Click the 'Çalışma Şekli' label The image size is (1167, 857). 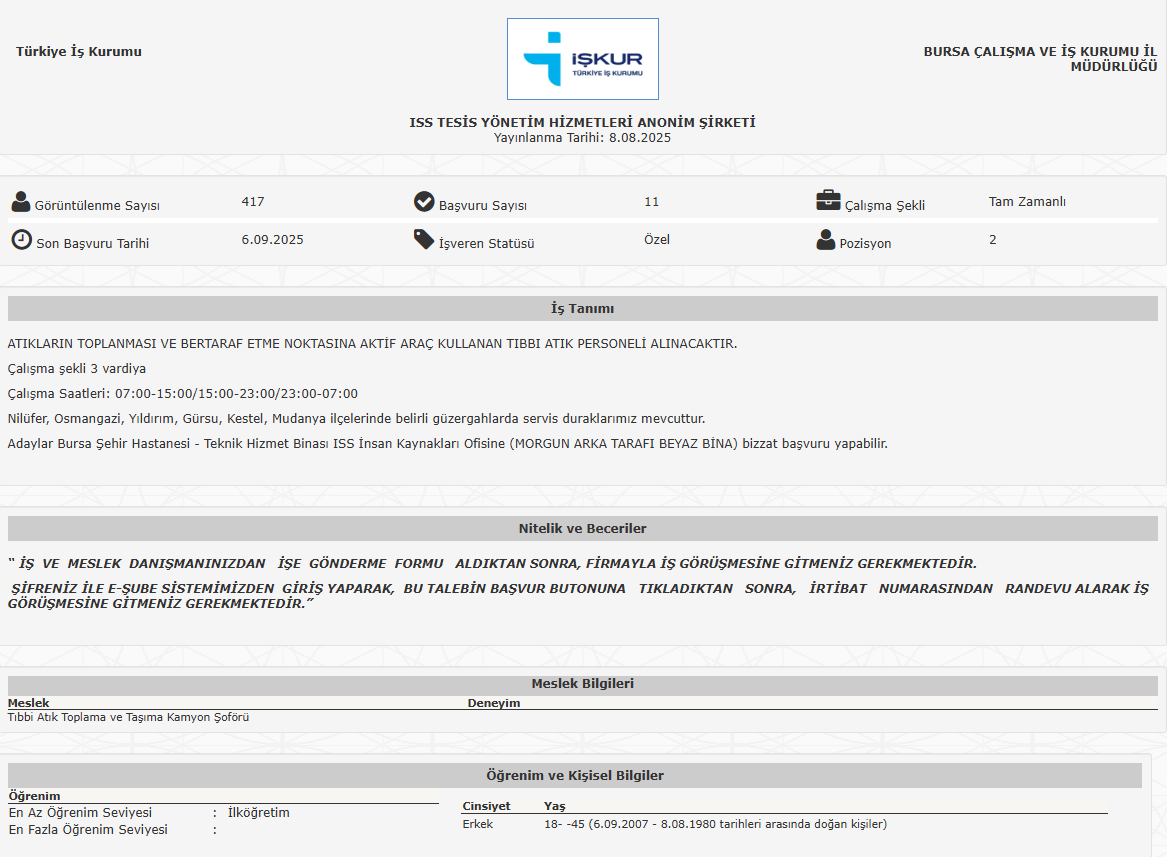(x=885, y=206)
